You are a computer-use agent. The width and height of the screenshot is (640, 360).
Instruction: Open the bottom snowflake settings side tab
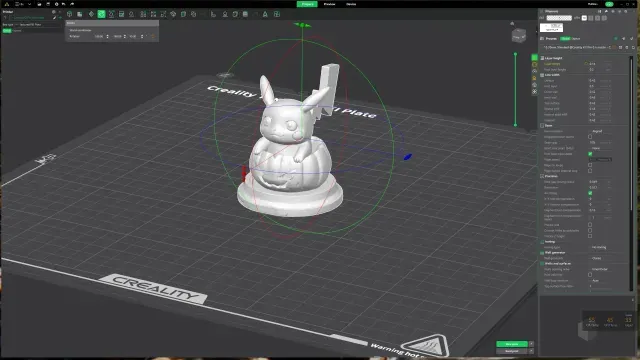click(x=534, y=91)
